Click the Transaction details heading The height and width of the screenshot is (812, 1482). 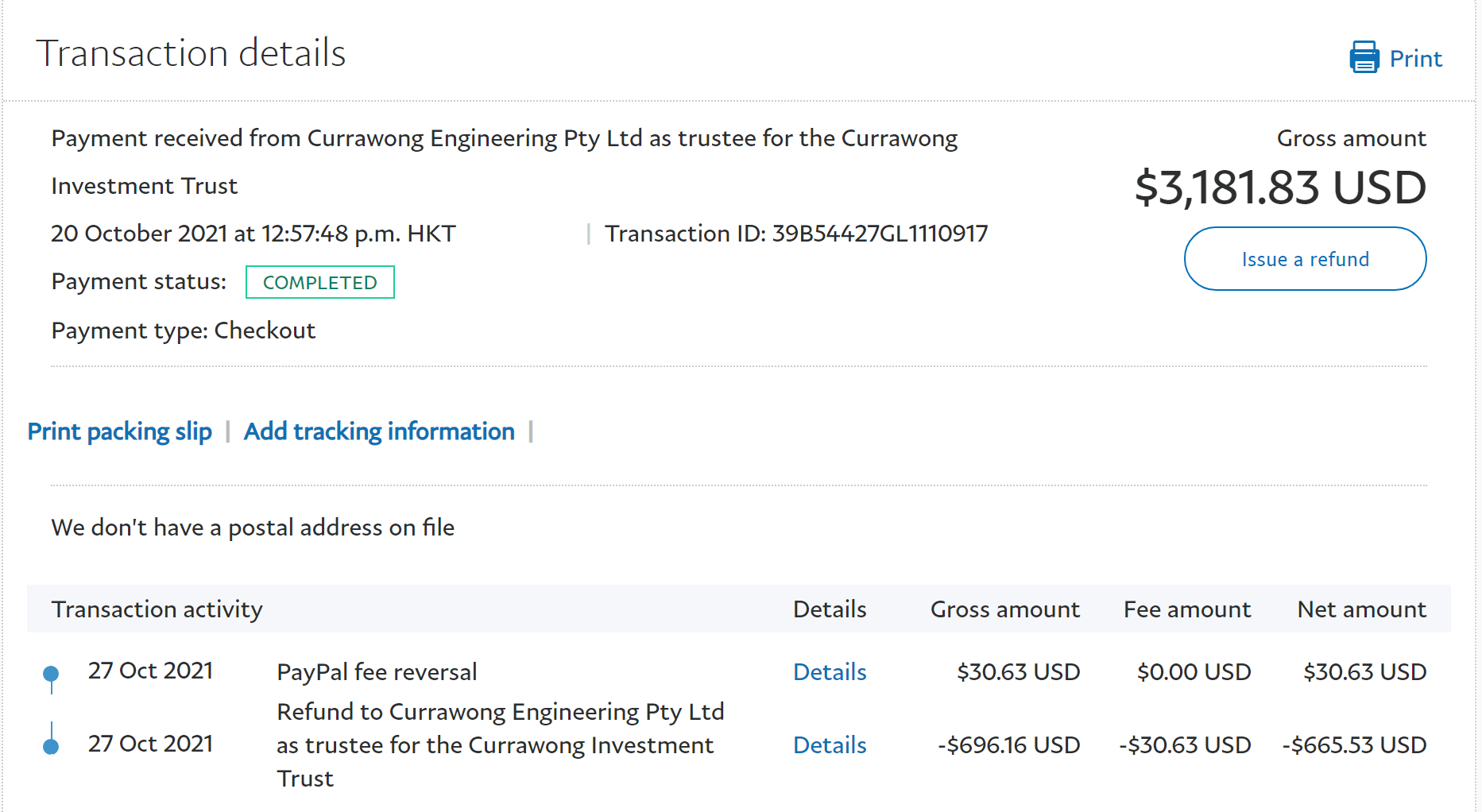[191, 54]
